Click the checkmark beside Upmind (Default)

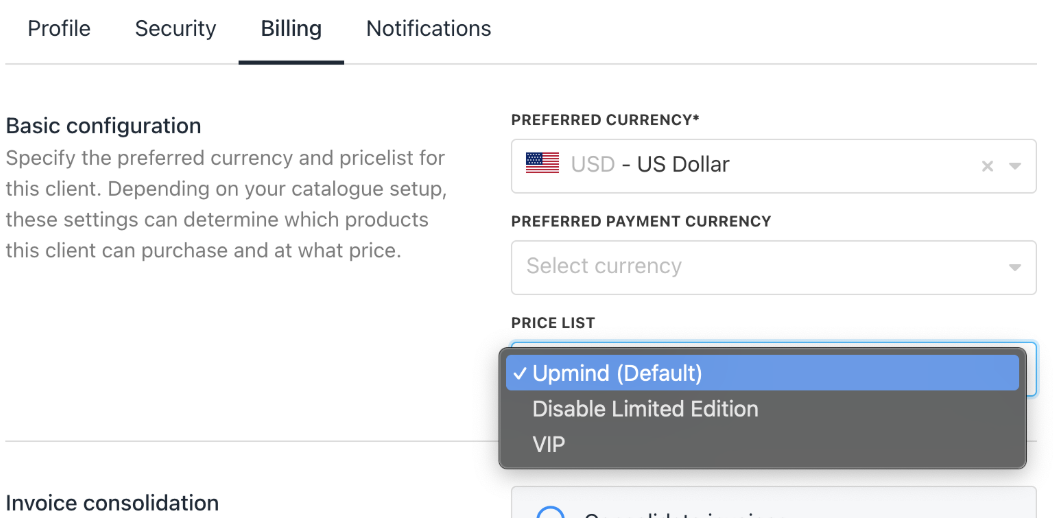(x=520, y=374)
